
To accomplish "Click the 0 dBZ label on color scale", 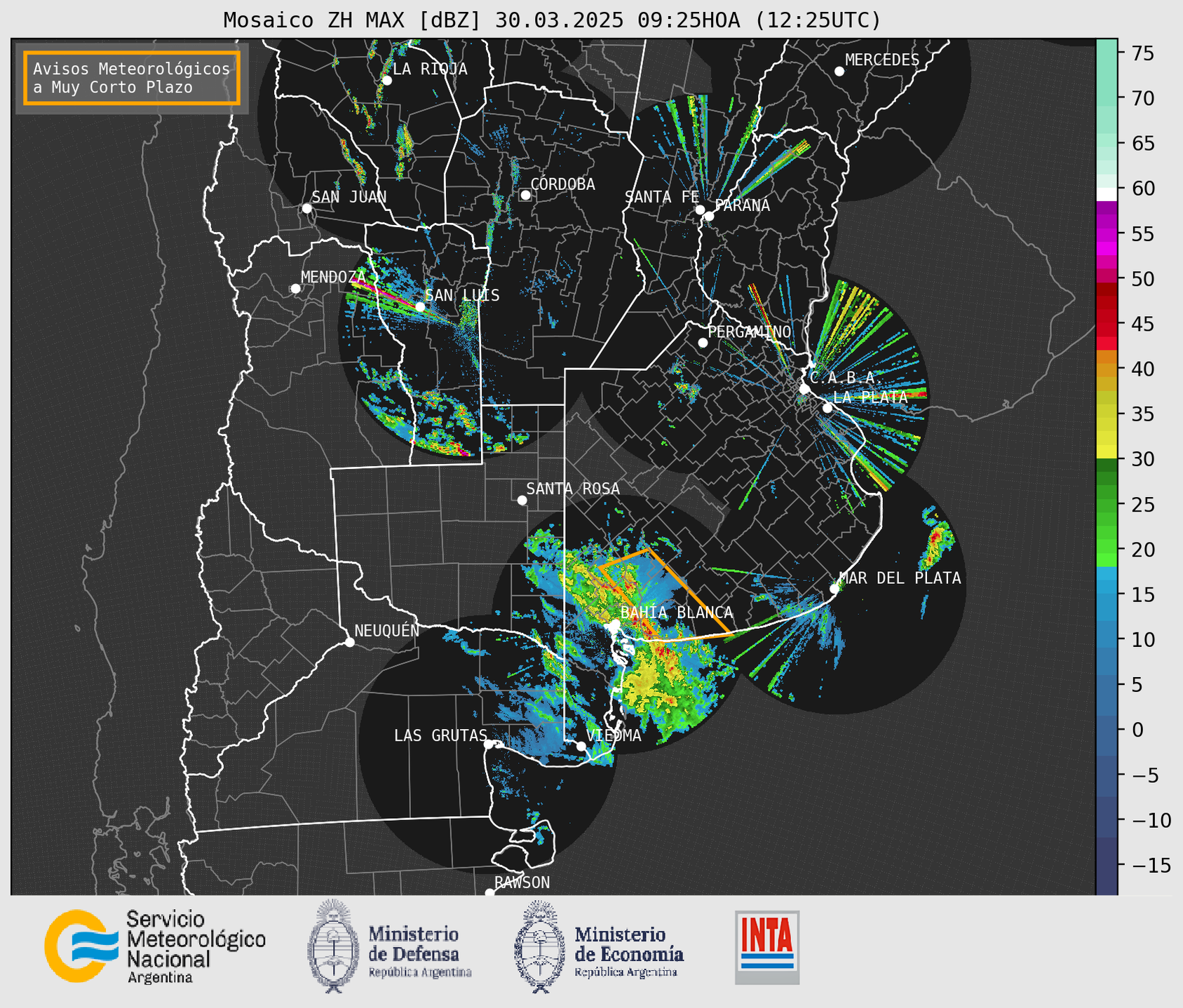I will click(x=1137, y=730).
